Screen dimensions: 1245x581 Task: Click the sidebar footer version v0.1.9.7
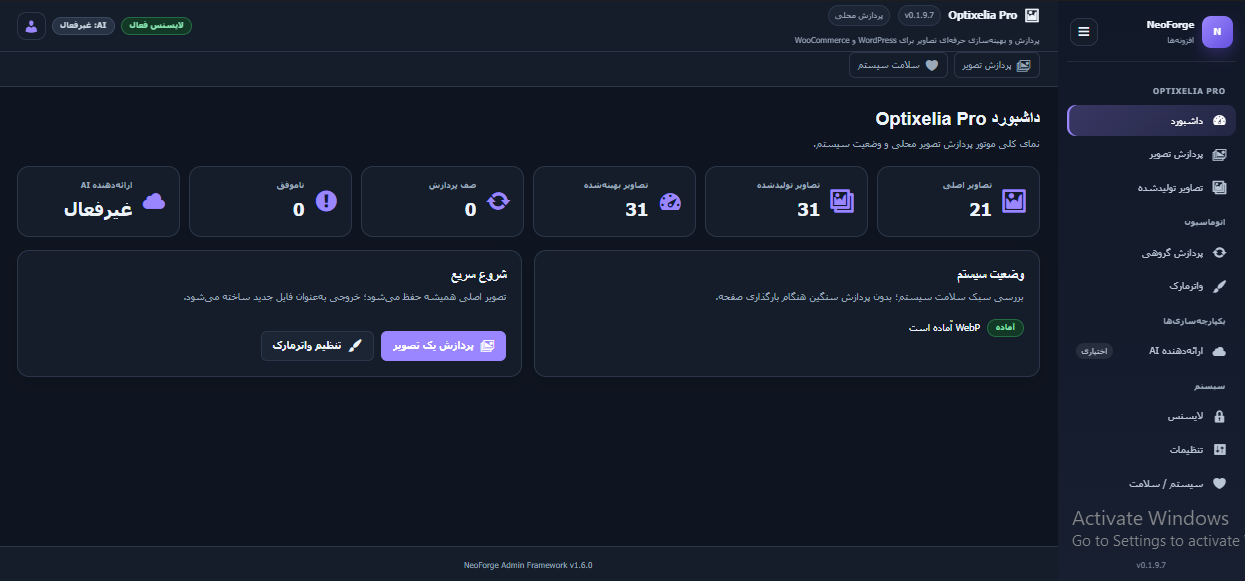pos(1151,565)
